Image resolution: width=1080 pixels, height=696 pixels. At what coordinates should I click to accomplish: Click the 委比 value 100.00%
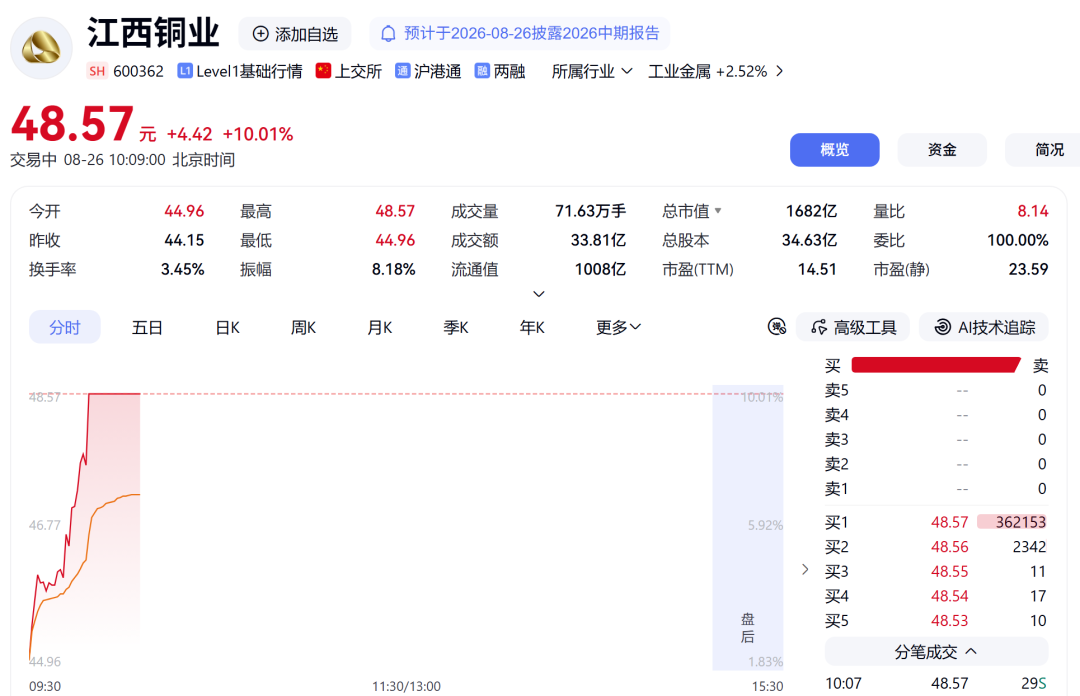pos(1017,240)
